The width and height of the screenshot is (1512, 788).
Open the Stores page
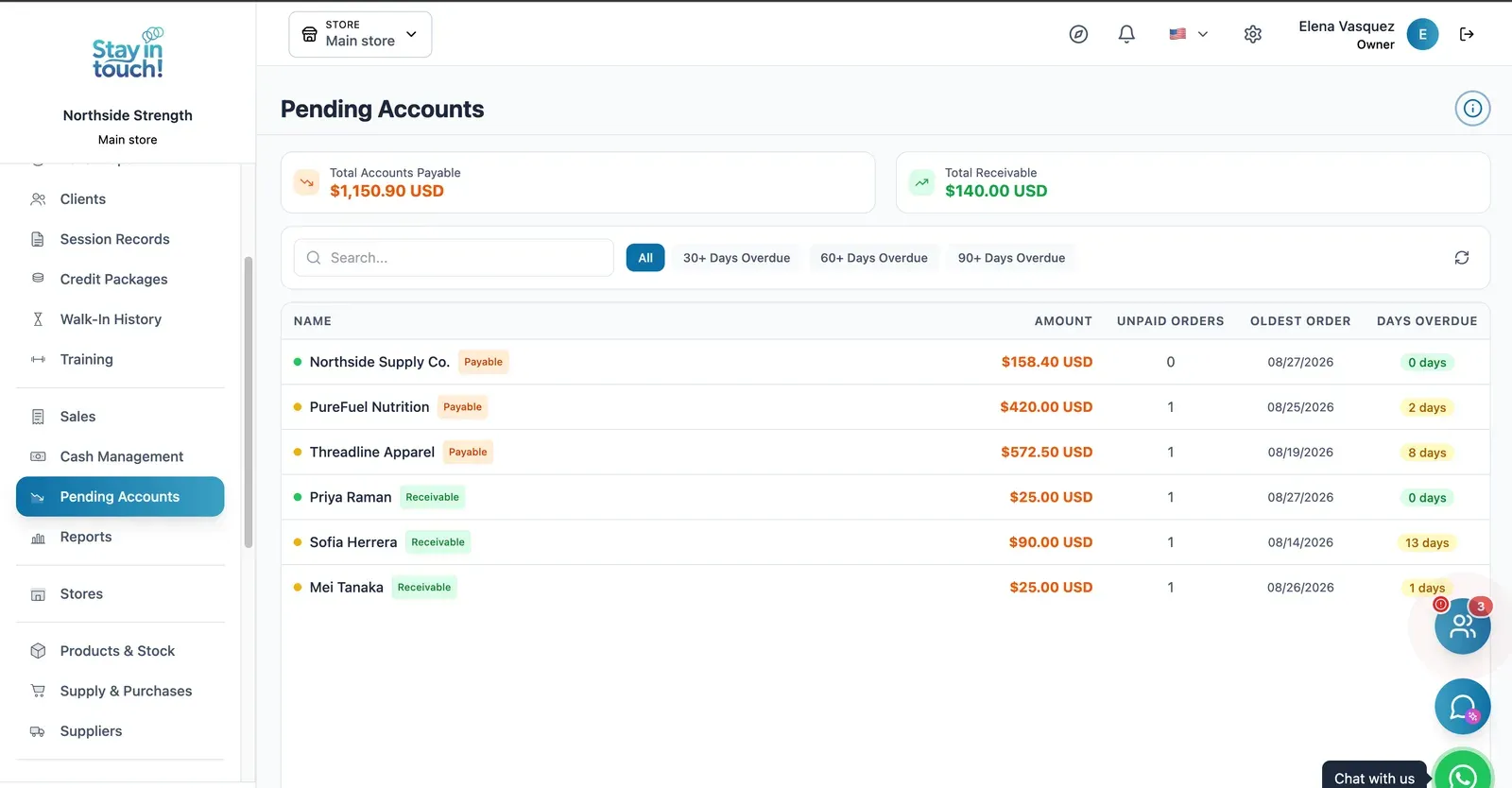(120, 594)
